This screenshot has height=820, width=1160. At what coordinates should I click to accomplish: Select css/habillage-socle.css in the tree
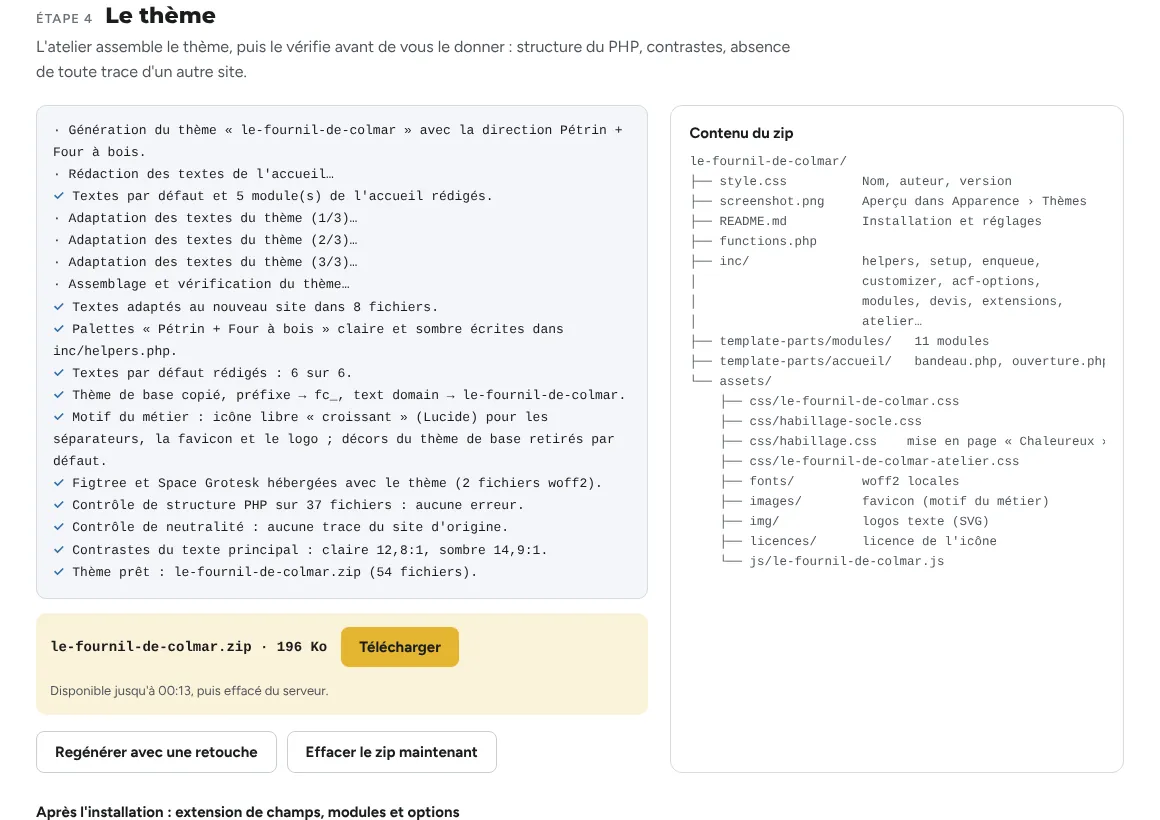tap(835, 421)
